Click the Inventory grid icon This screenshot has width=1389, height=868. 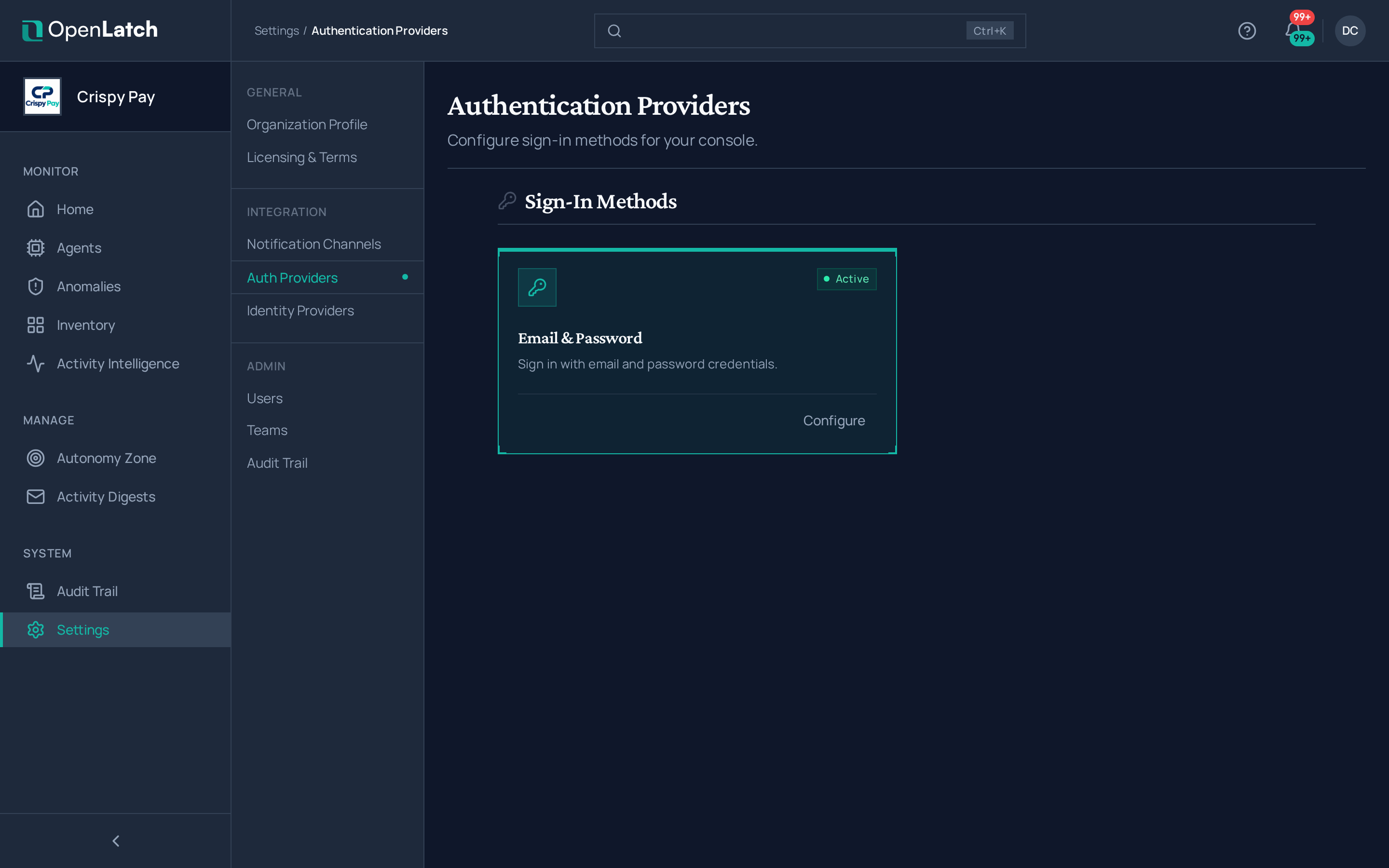coord(36,325)
